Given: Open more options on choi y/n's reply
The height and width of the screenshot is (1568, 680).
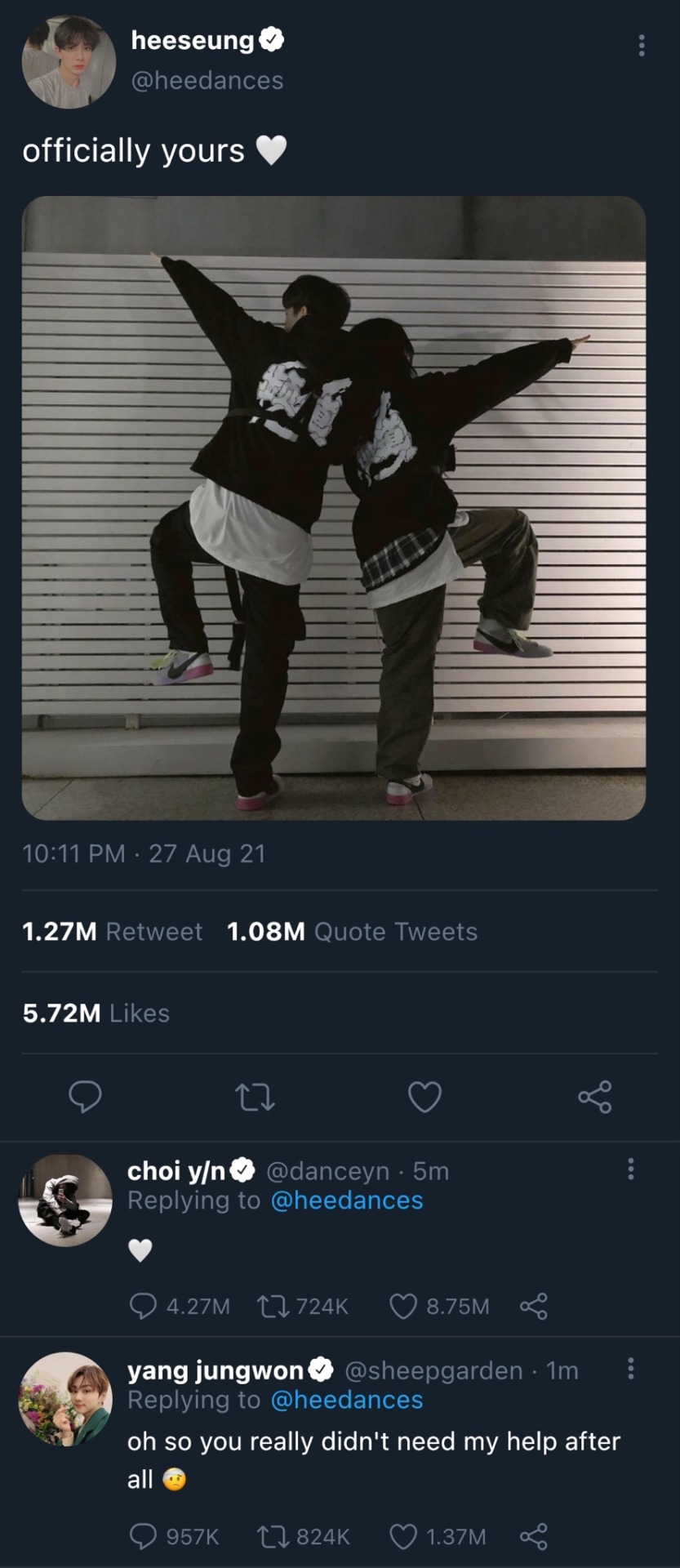Looking at the screenshot, I should [x=630, y=1169].
